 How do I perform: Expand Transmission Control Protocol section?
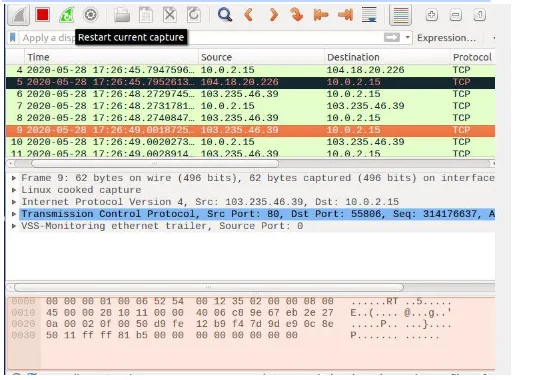(14, 214)
